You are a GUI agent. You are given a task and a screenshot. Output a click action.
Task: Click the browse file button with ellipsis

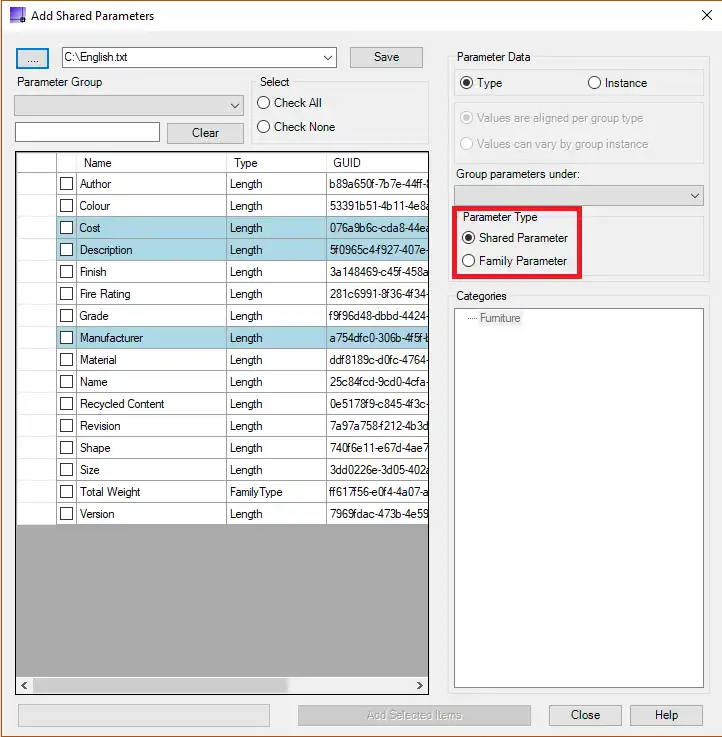32,58
